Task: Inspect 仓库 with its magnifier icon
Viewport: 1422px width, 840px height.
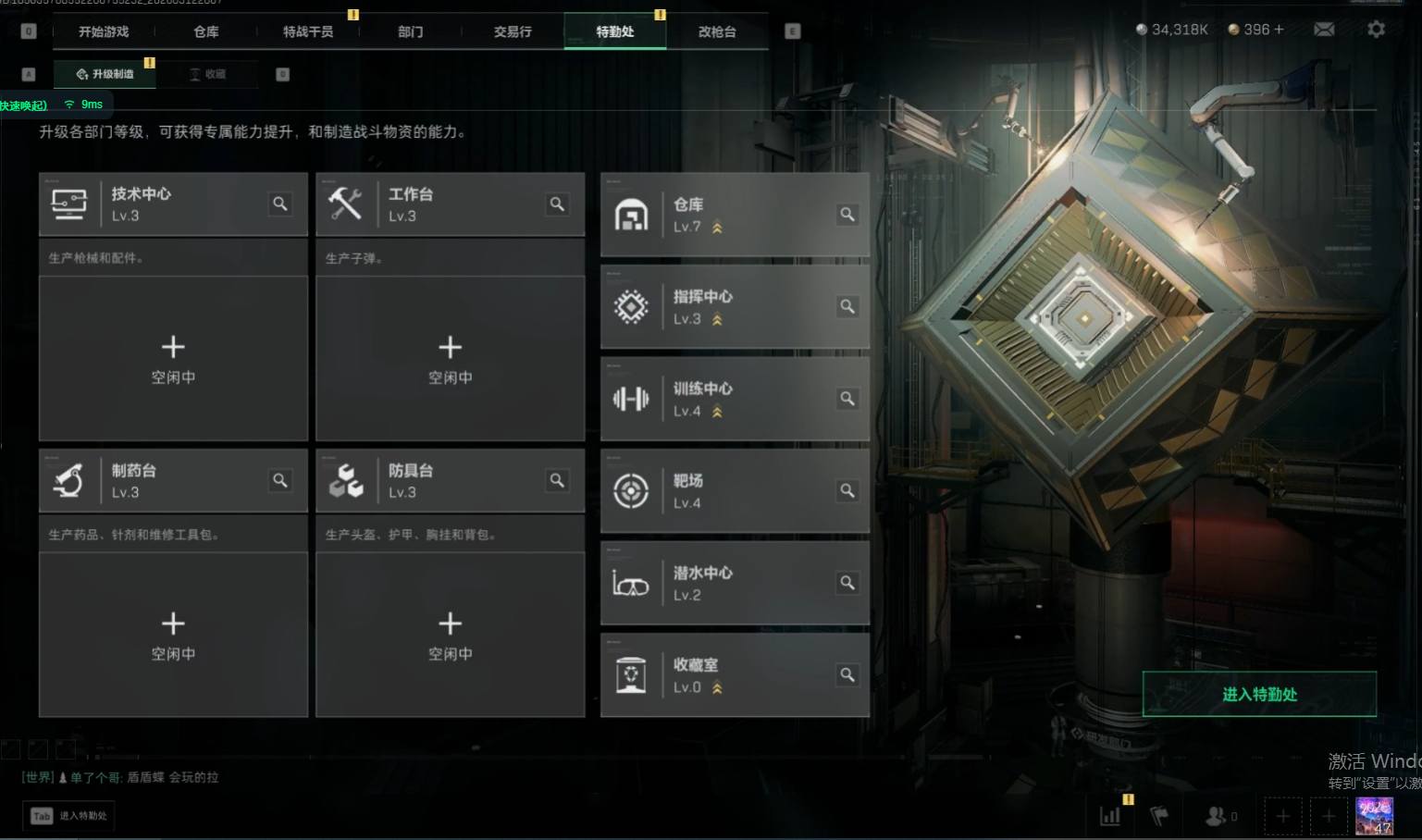Action: pyautogui.click(x=847, y=215)
